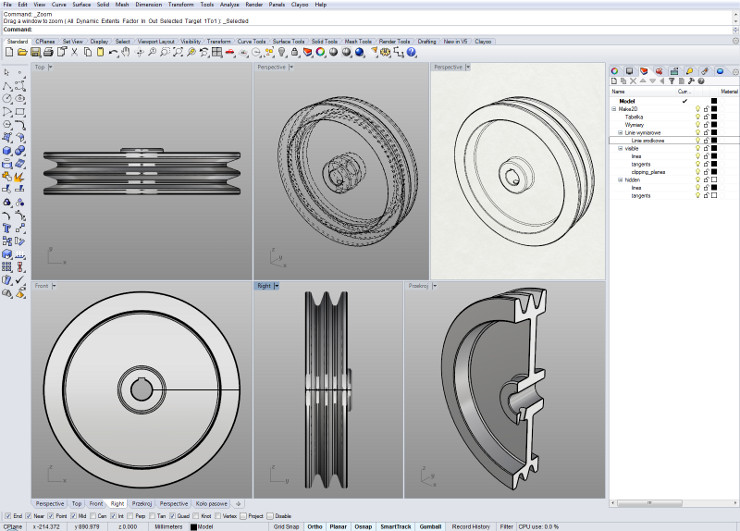Collapse the Makieta2D layer group
The image size is (740, 531).
click(x=614, y=109)
